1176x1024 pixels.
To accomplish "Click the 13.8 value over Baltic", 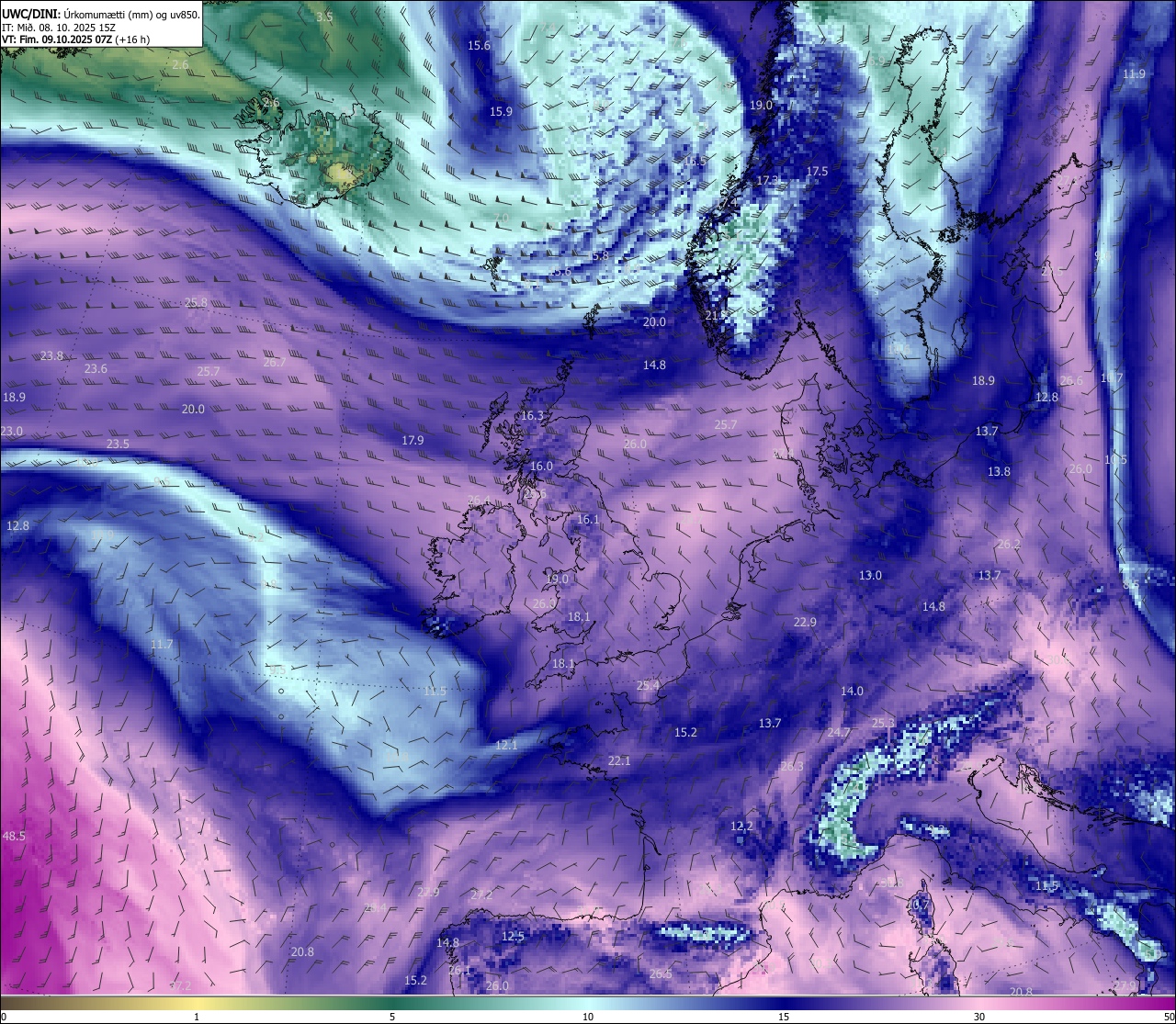I will pos(999,472).
